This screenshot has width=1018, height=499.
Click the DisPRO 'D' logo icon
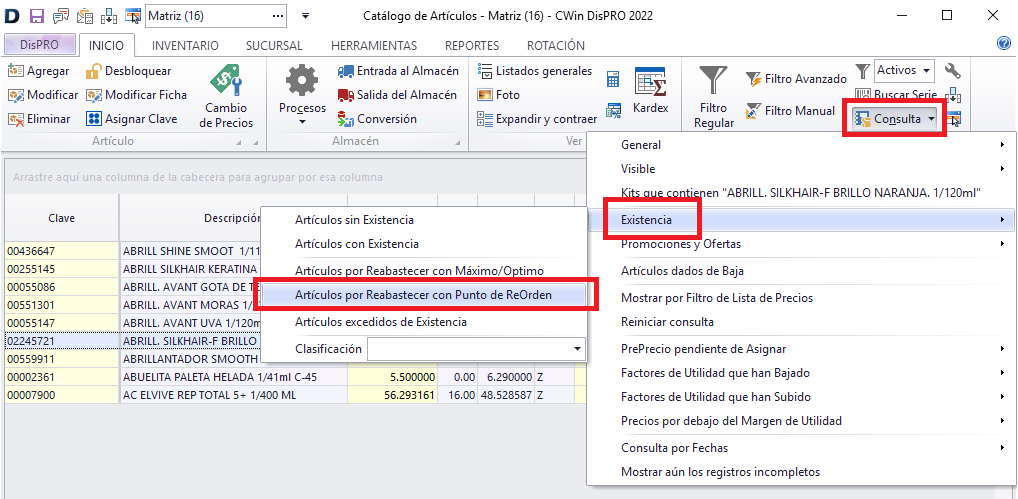13,16
